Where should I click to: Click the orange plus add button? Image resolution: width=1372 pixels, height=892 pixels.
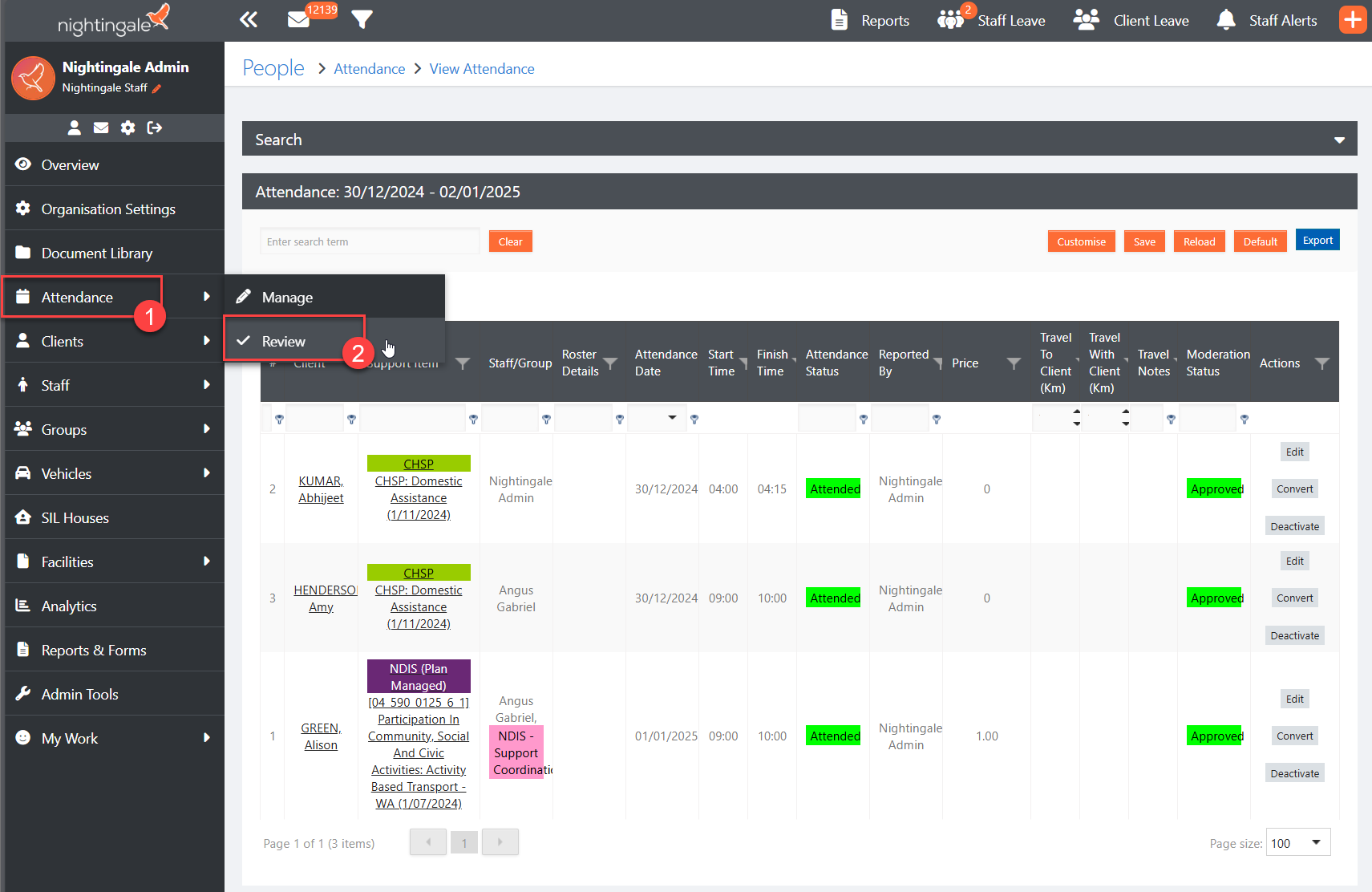tap(1353, 19)
